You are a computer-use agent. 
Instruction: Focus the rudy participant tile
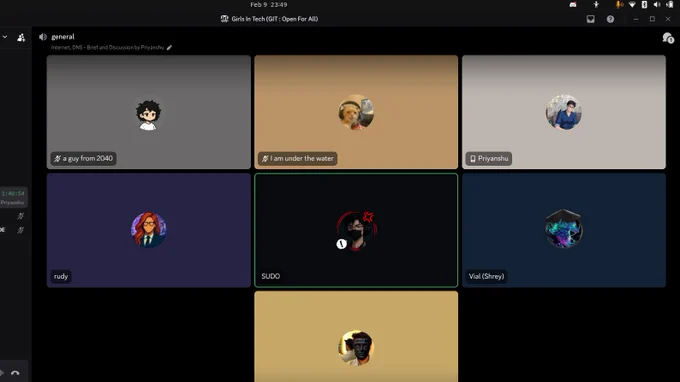149,230
